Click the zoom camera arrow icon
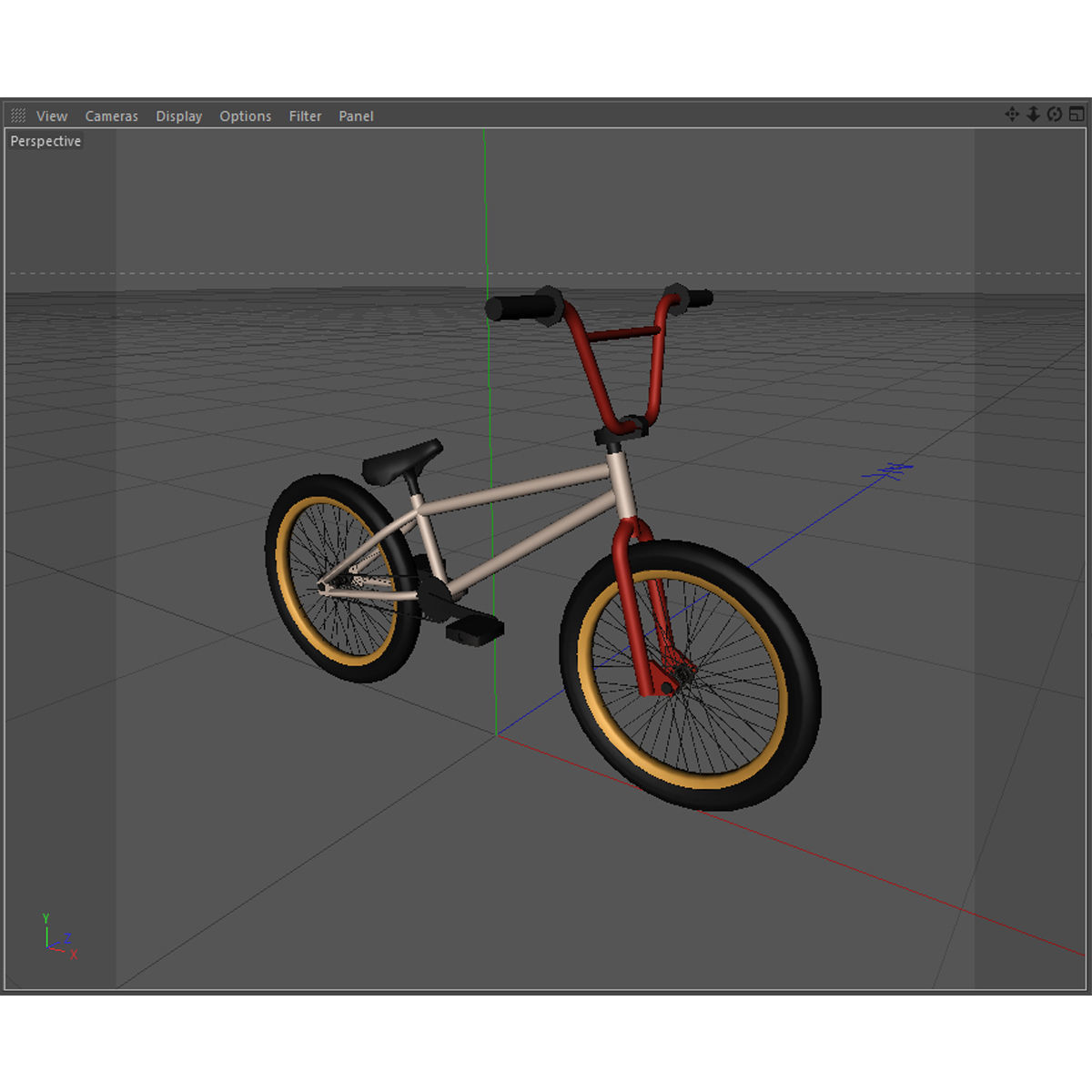 1033,114
